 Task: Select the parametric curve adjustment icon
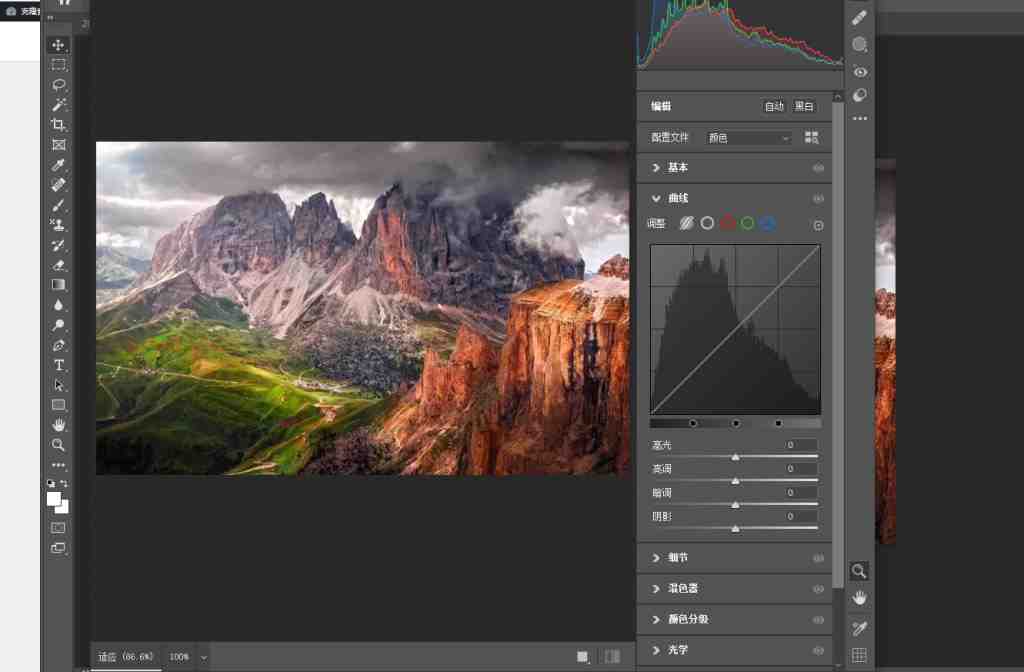pyautogui.click(x=687, y=223)
